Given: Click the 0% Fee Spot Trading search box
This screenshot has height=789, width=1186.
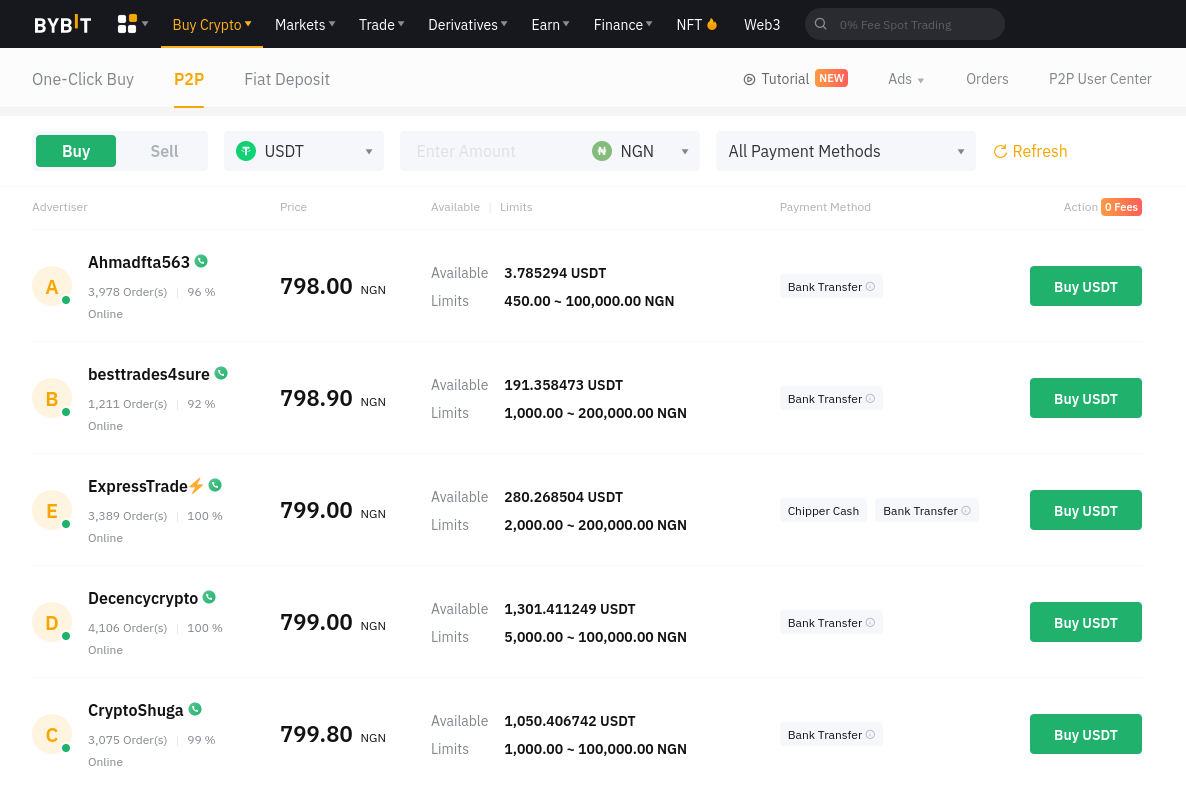Looking at the screenshot, I should coord(905,24).
